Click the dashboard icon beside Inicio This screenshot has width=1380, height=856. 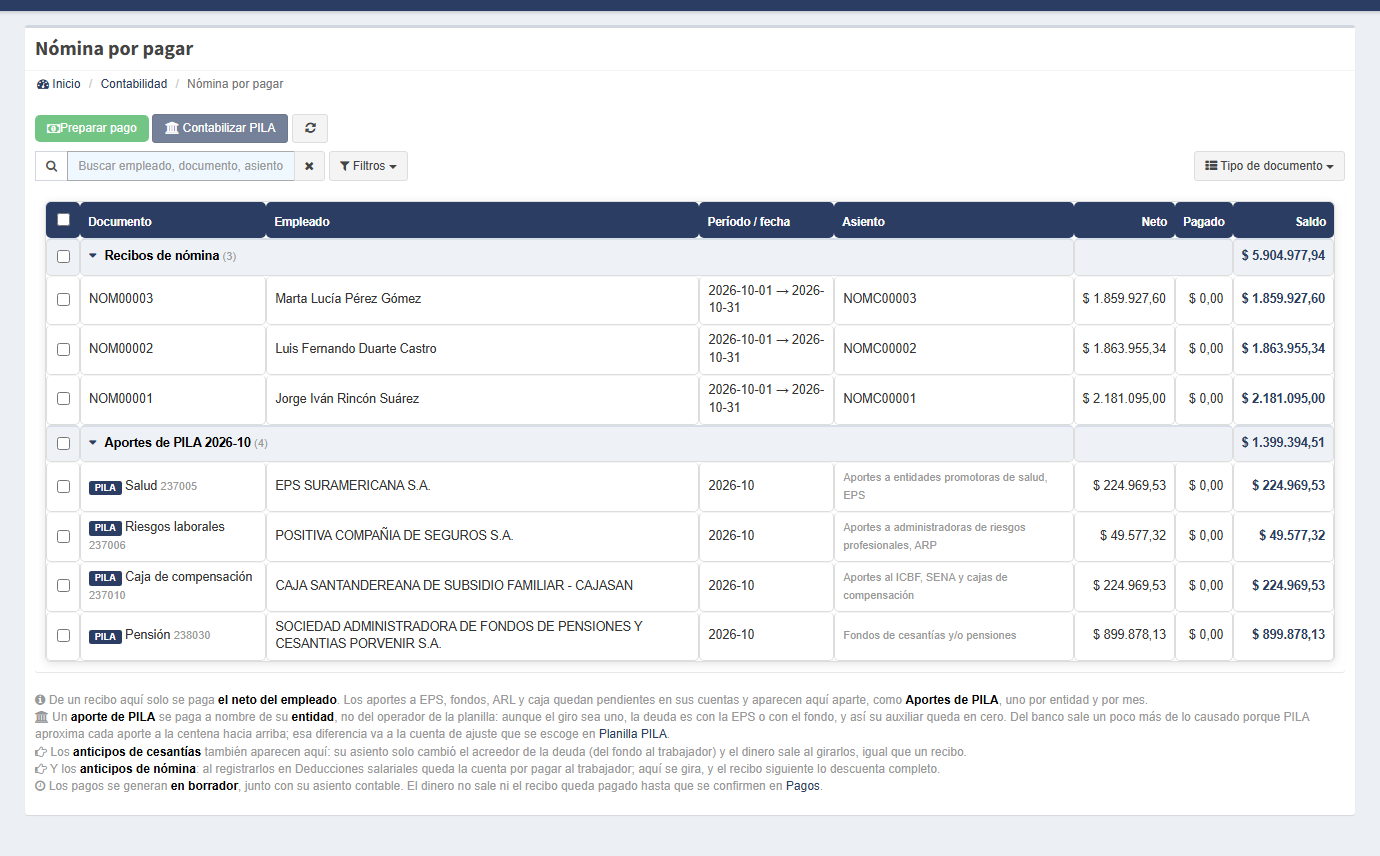pos(43,84)
